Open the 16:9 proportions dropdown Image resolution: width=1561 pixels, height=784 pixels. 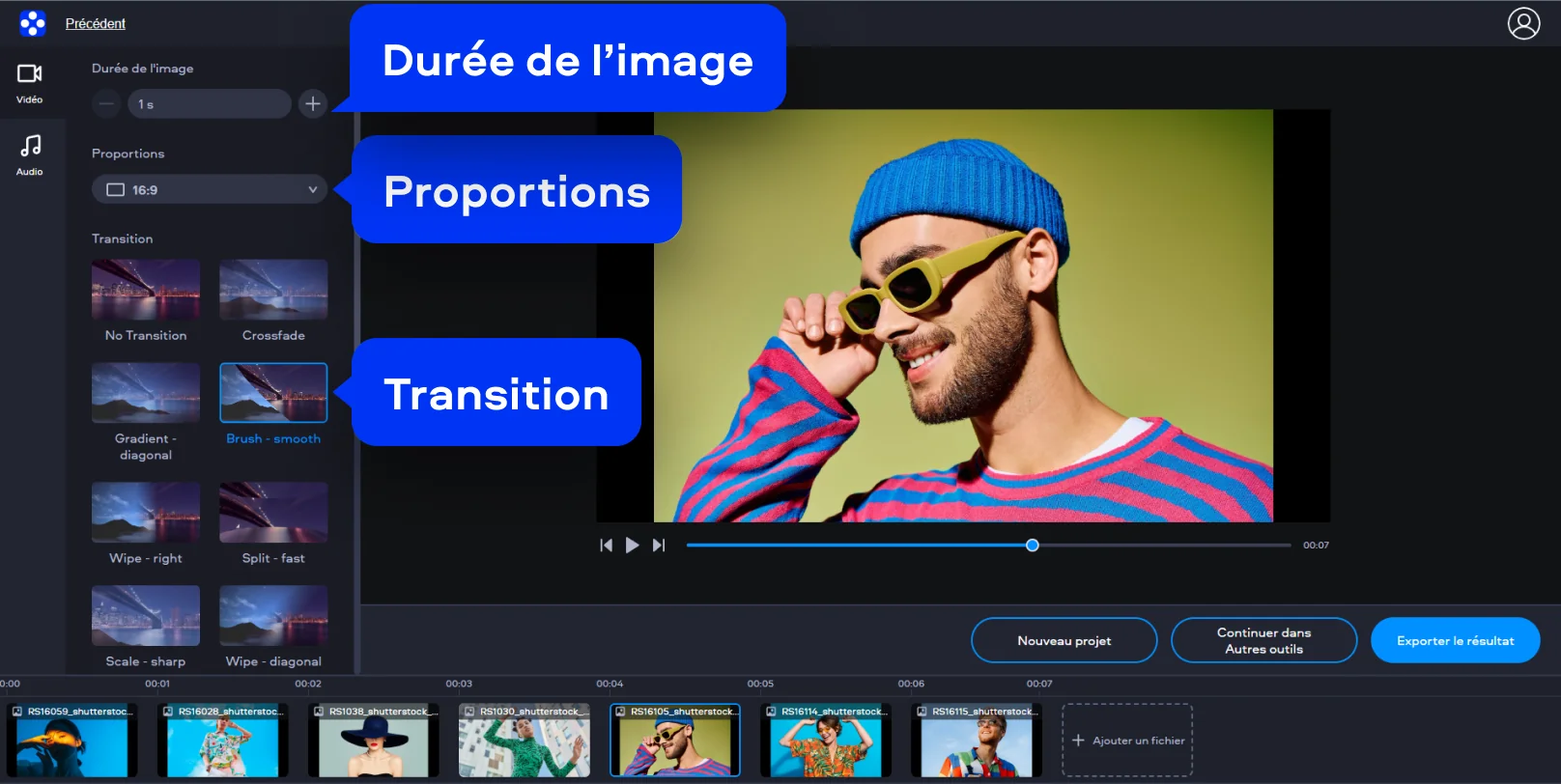pyautogui.click(x=210, y=189)
